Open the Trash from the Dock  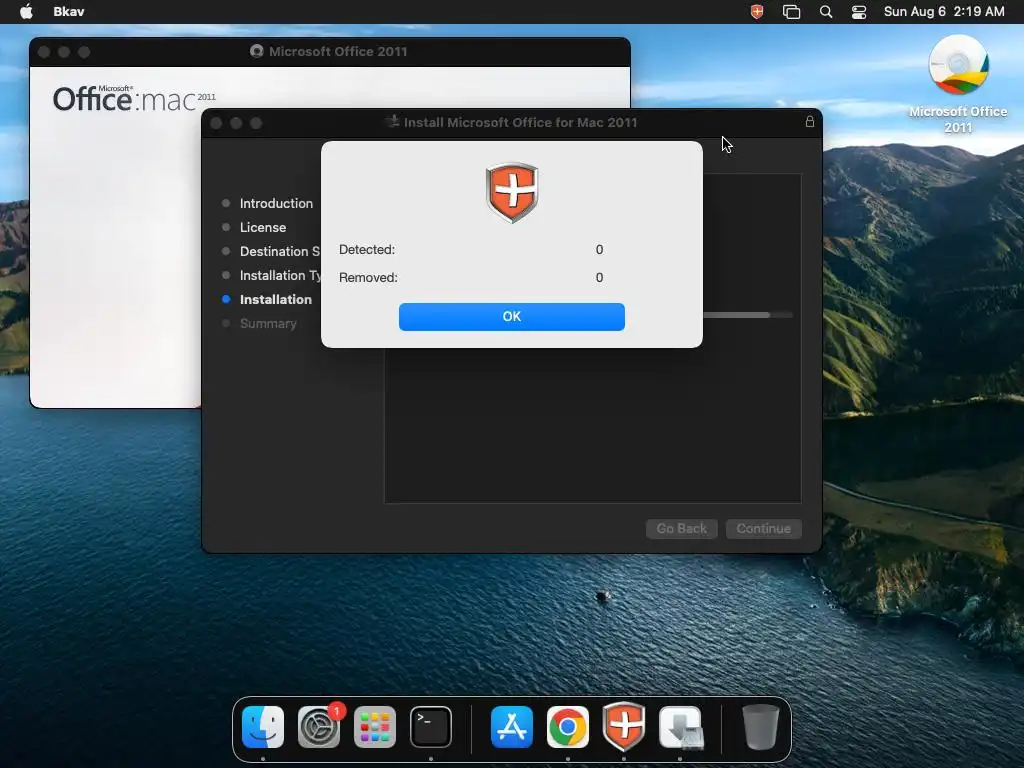(761, 727)
